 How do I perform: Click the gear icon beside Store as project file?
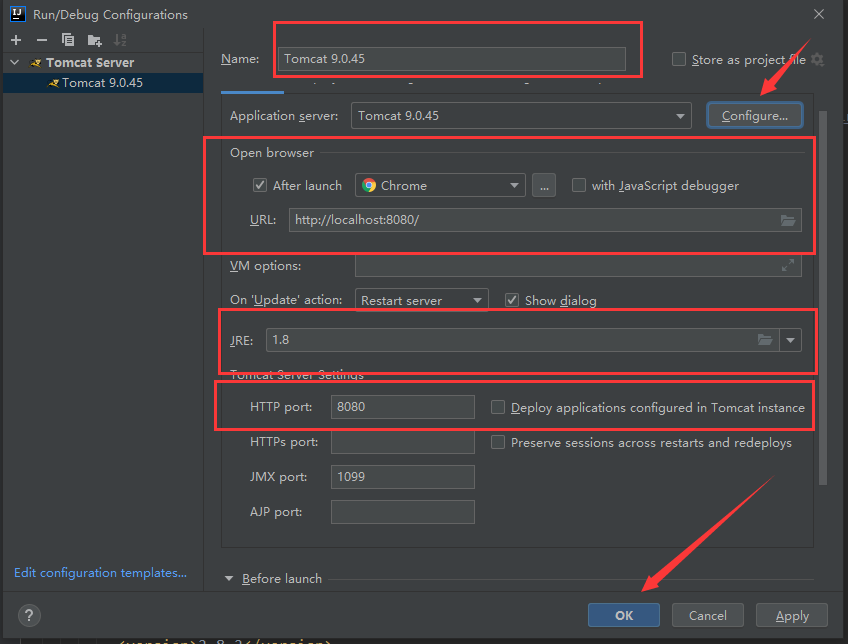[818, 59]
